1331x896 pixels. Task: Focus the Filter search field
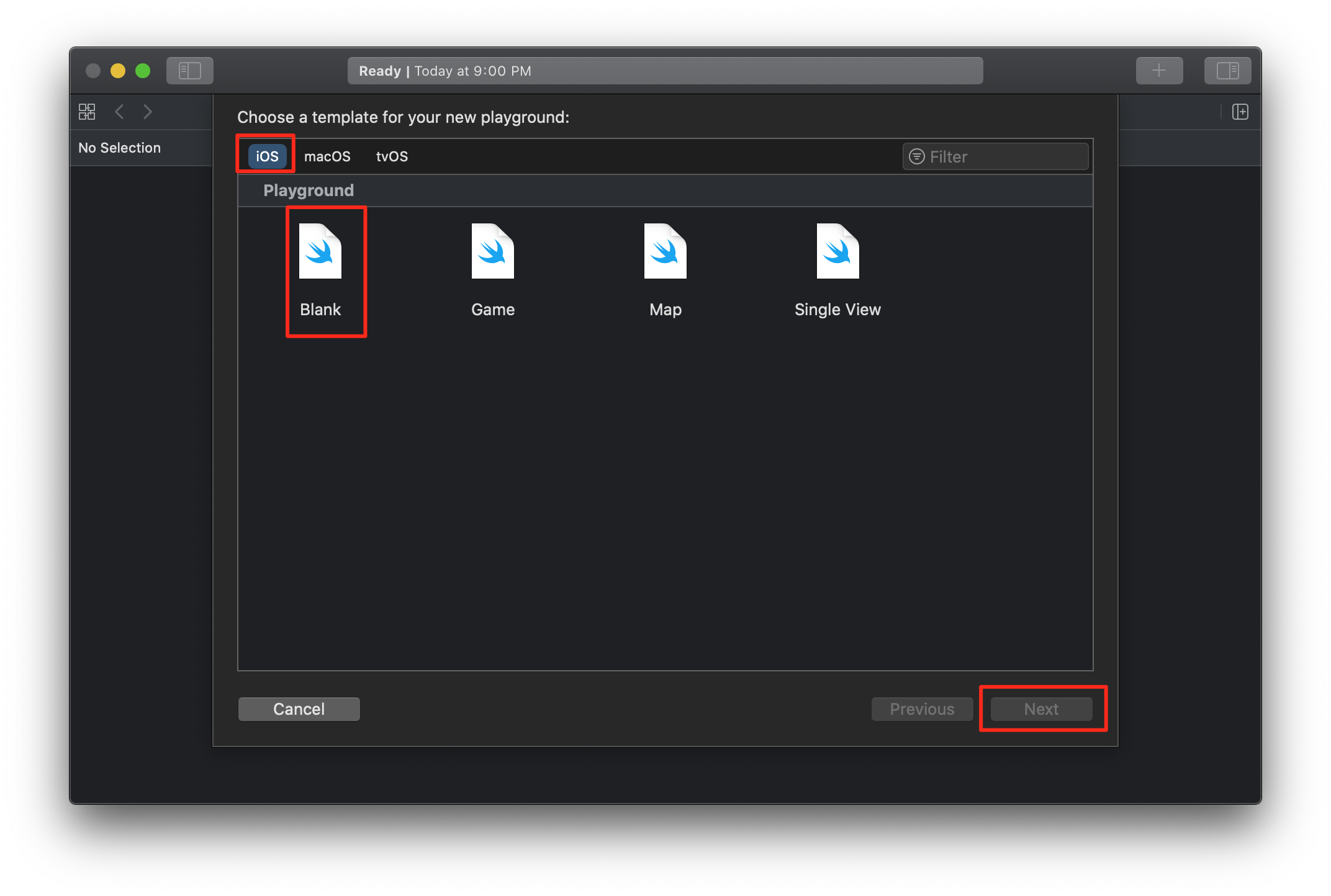1006,157
